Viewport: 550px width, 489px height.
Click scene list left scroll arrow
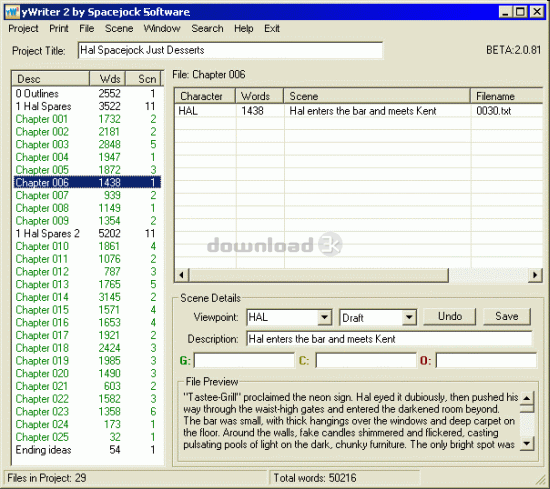tap(182, 275)
